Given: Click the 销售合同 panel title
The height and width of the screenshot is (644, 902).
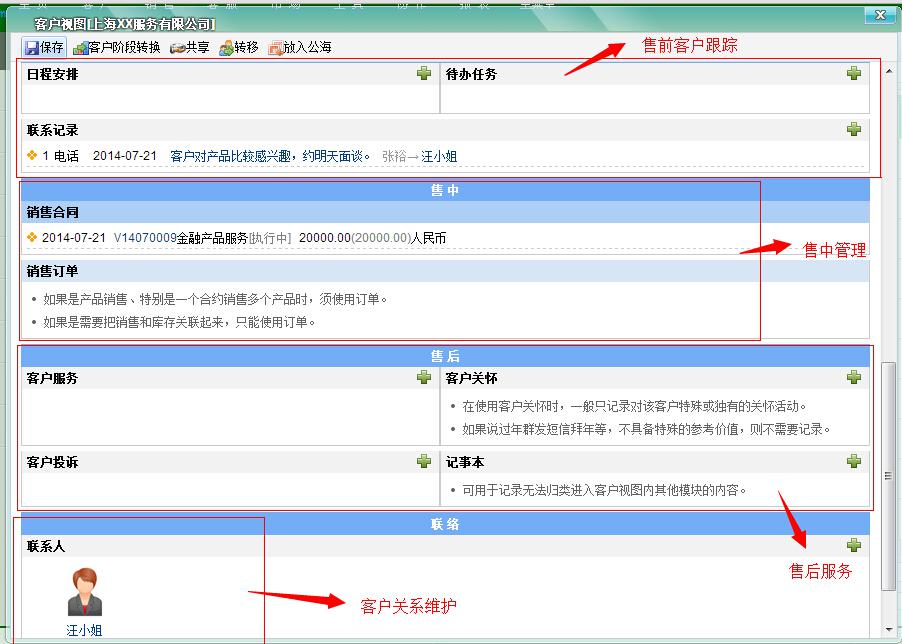Looking at the screenshot, I should pyautogui.click(x=52, y=212).
